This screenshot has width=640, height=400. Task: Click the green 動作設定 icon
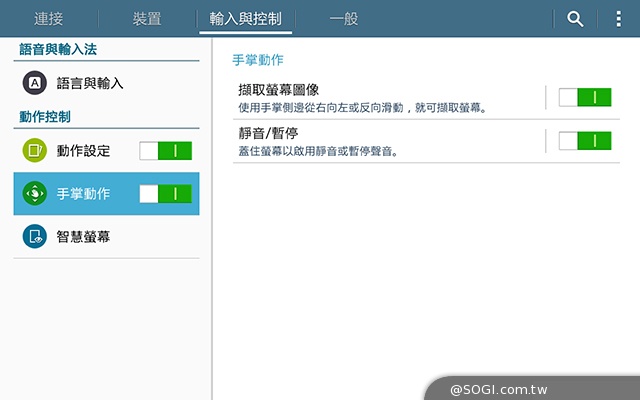coord(34,151)
